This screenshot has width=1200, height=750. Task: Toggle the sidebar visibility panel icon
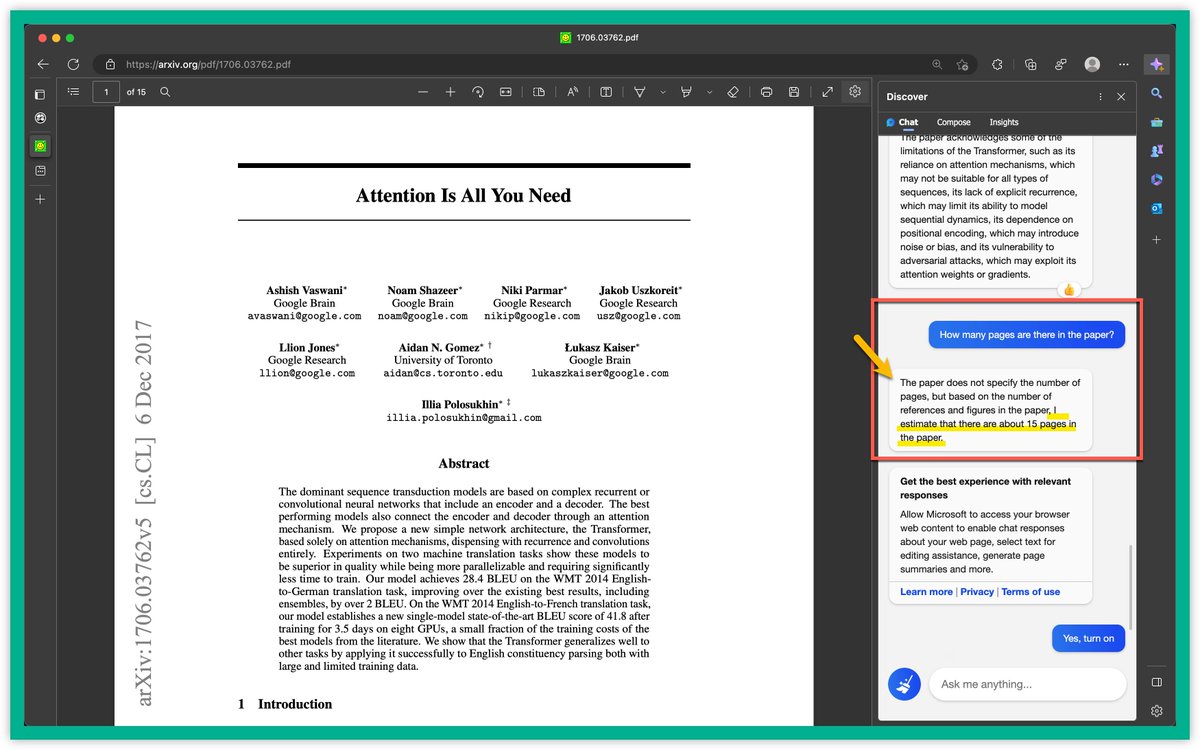point(1156,682)
